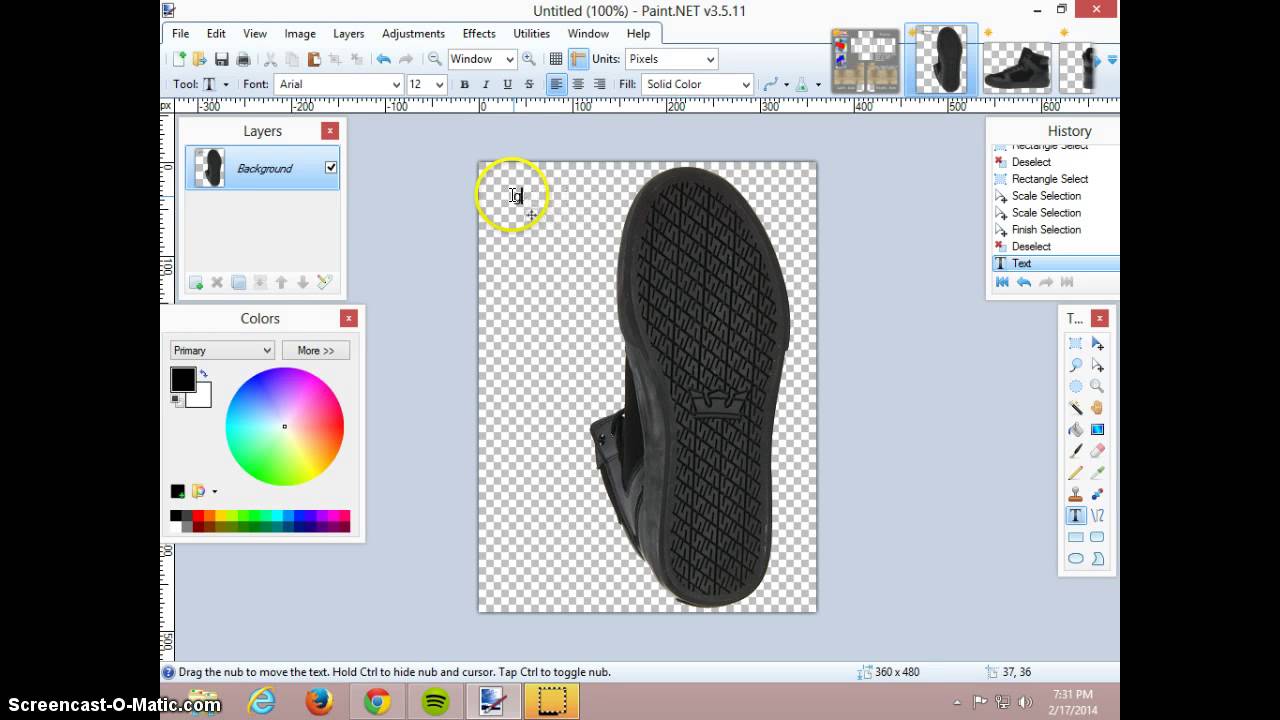The width and height of the screenshot is (1280, 720).
Task: Select the Pencil tool
Action: click(x=1076, y=472)
